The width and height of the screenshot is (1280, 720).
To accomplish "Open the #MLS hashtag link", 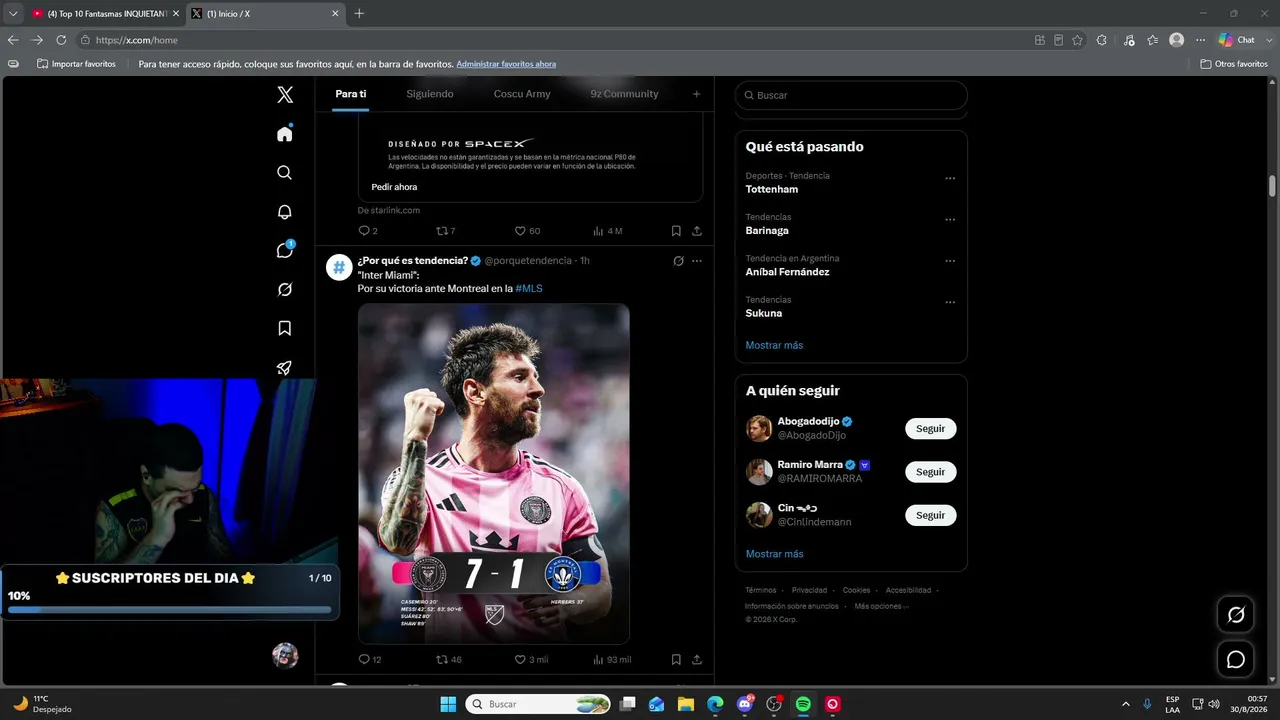I will 529,288.
